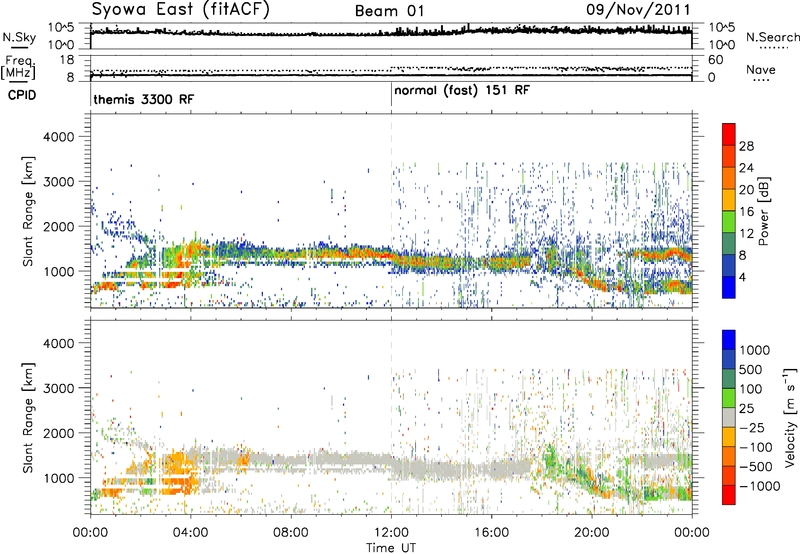The height and width of the screenshot is (554, 800).
Task: Click '4000' on the power panel axis
Action: click(x=59, y=137)
